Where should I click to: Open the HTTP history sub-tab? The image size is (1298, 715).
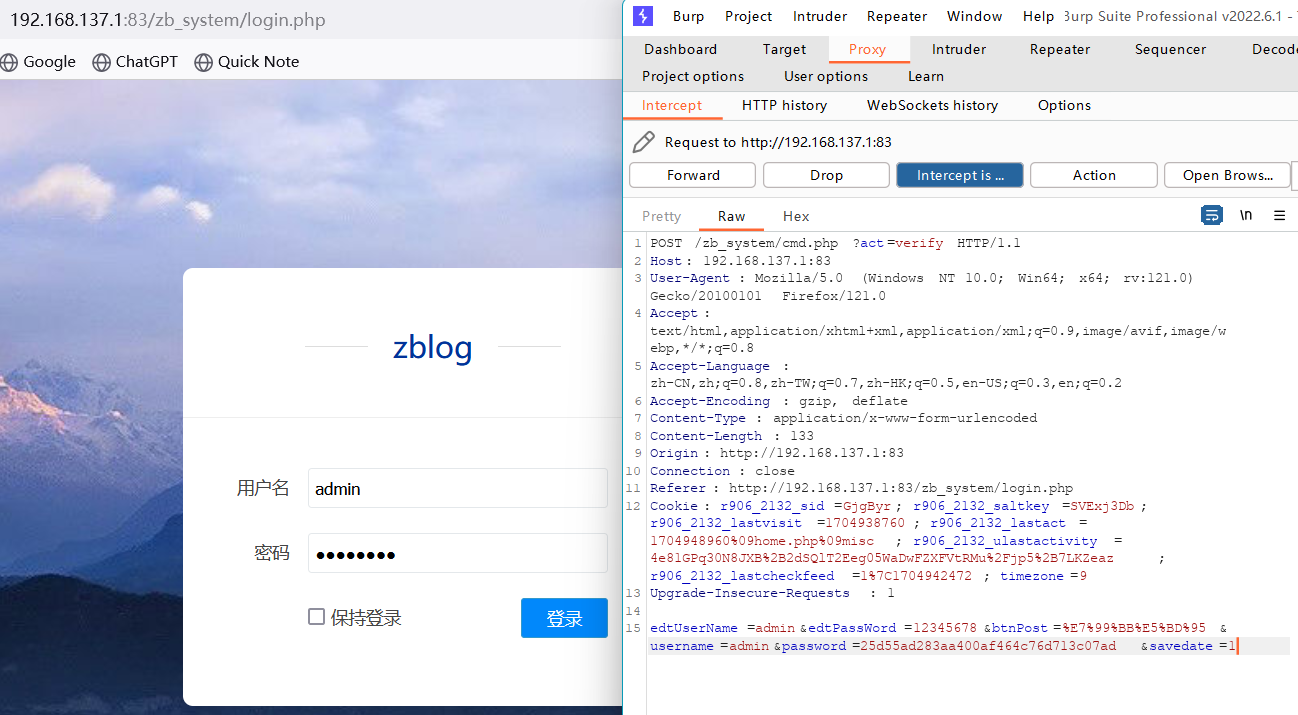(x=784, y=105)
